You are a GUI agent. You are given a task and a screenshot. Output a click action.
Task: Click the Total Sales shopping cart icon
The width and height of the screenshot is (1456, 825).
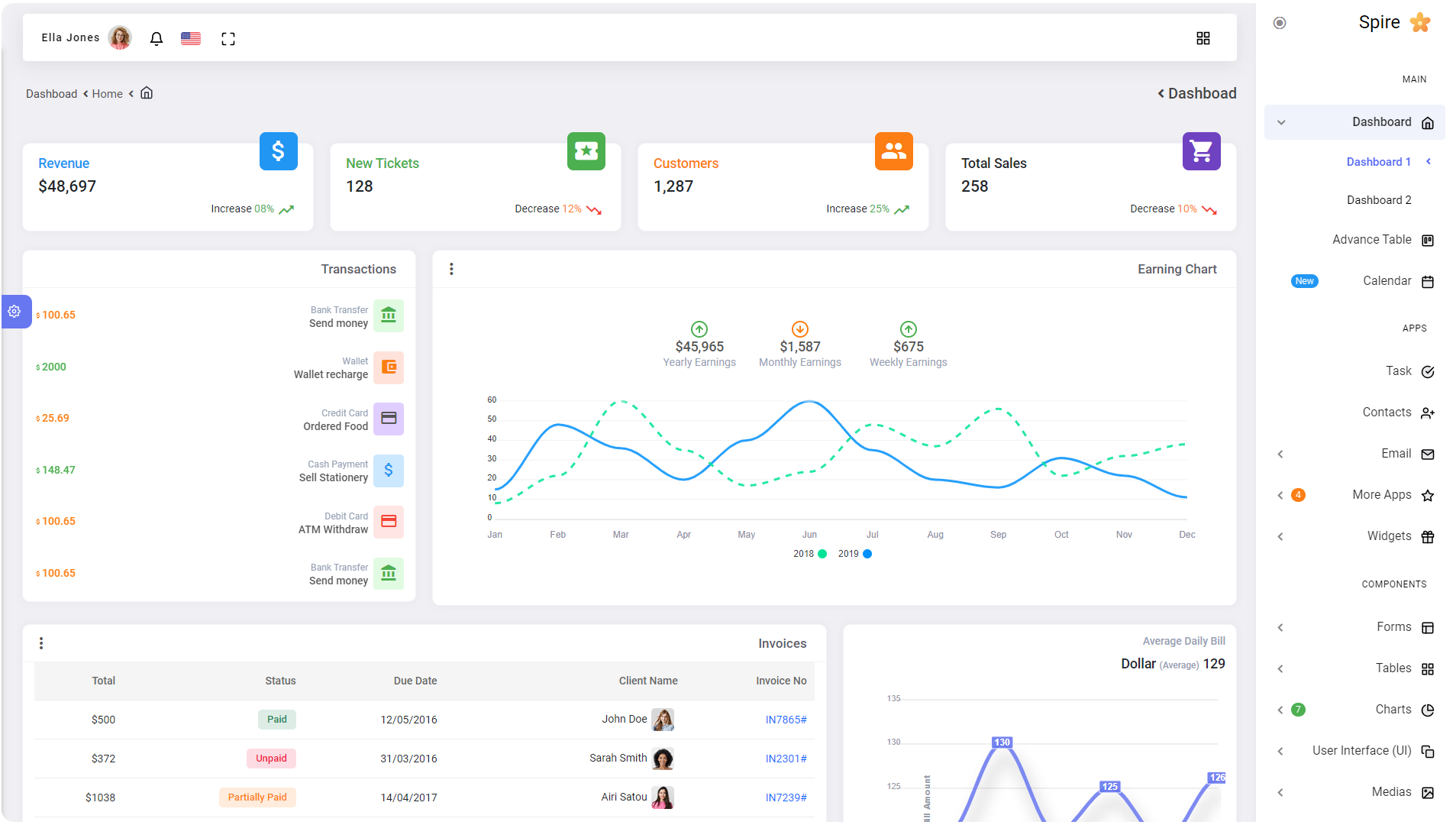click(x=1201, y=151)
